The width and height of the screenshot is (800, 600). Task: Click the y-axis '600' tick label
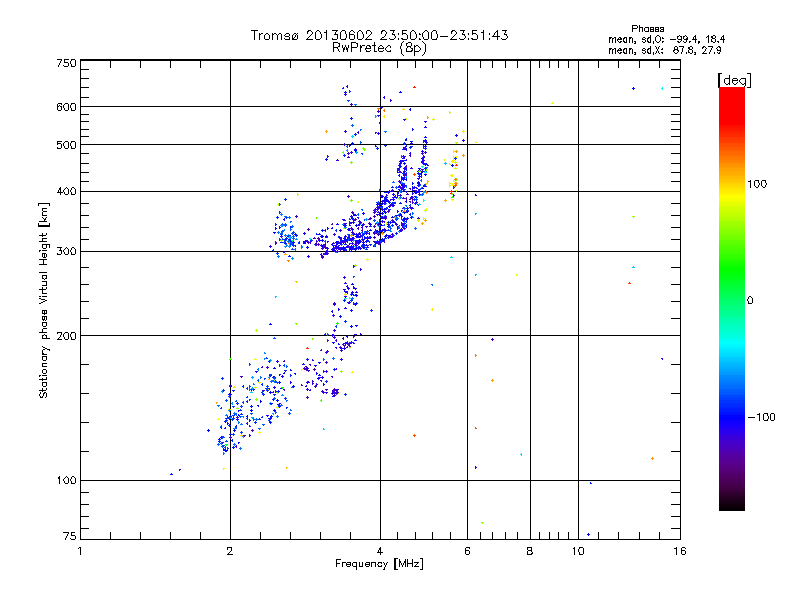(66, 107)
